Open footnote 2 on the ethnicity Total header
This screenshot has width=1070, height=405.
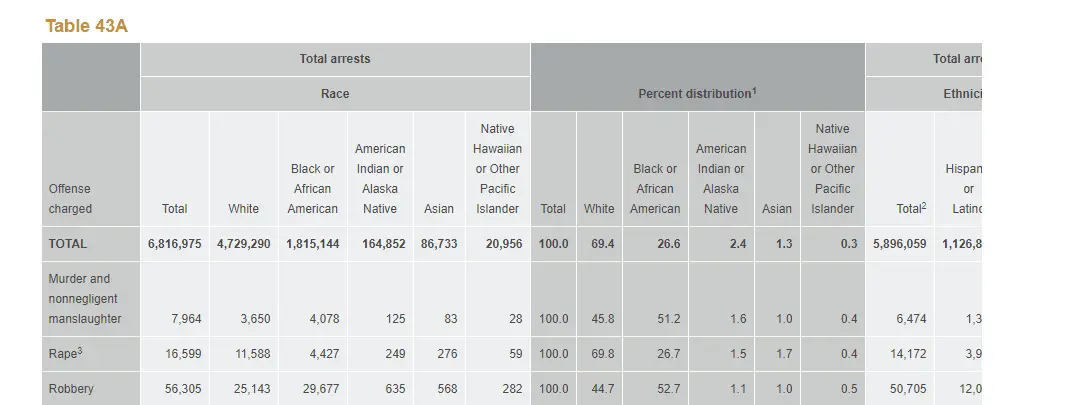pos(924,206)
